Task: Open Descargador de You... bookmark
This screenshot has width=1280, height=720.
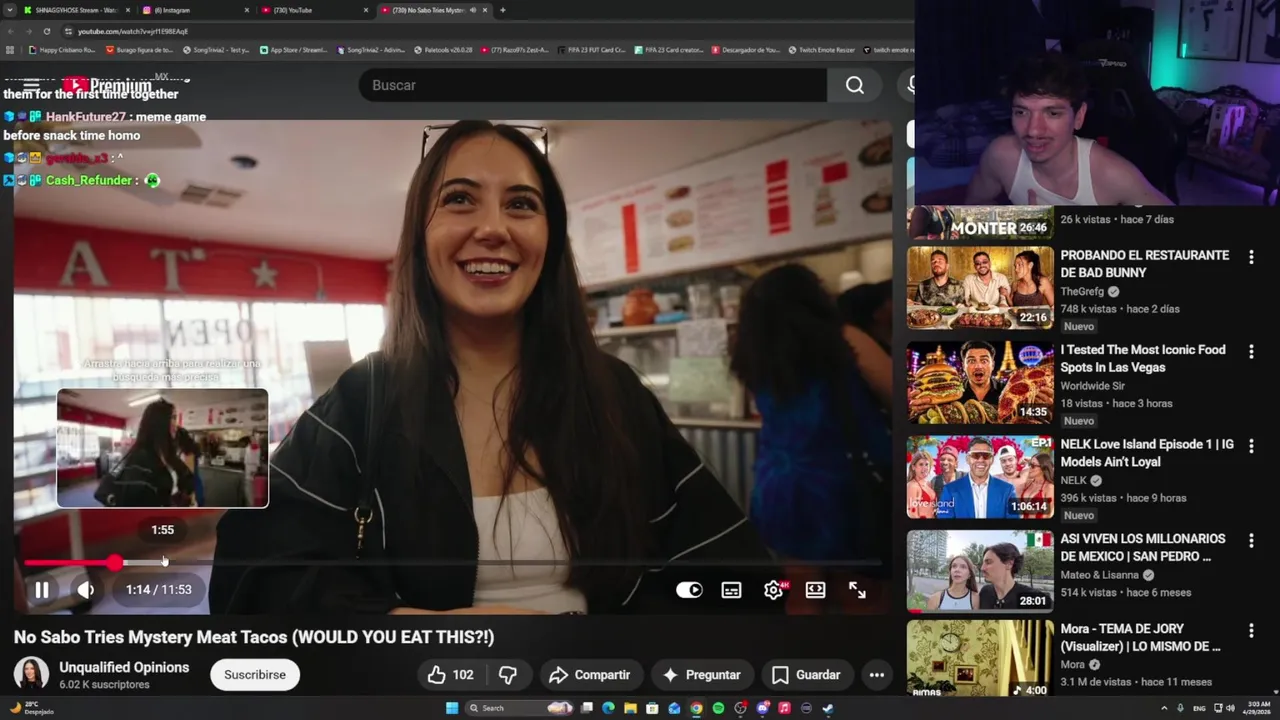Action: 745,50
